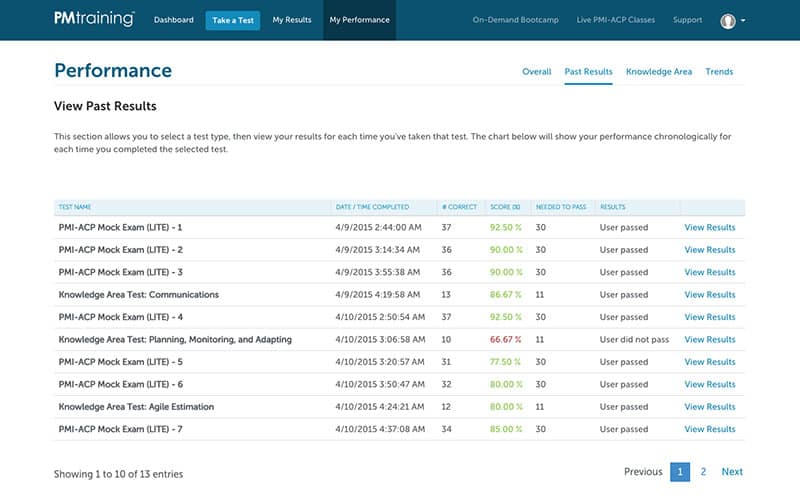Select page 1 in pagination
This screenshot has width=800, height=503.
coord(680,472)
